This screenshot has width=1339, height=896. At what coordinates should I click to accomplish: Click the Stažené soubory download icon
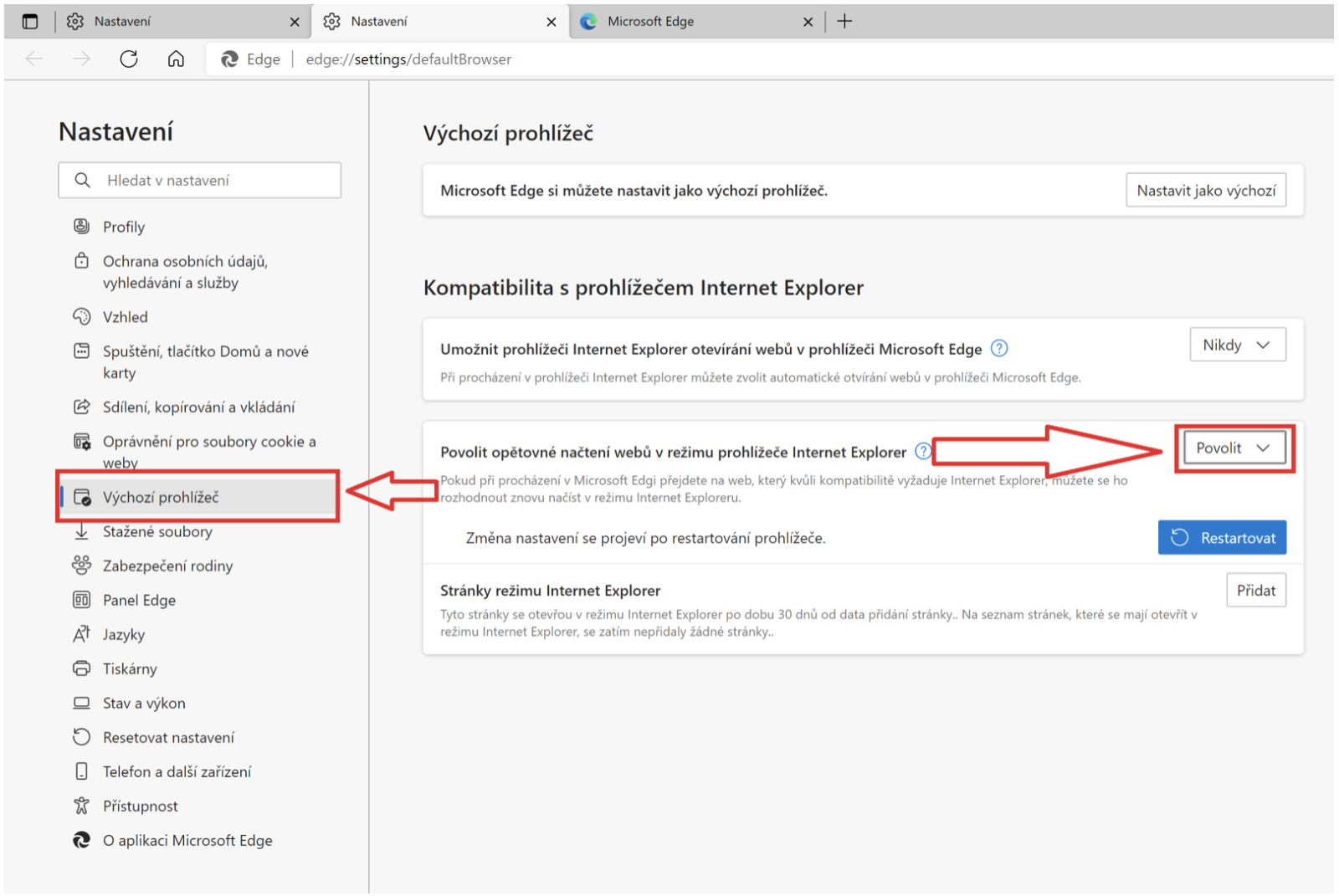[81, 531]
